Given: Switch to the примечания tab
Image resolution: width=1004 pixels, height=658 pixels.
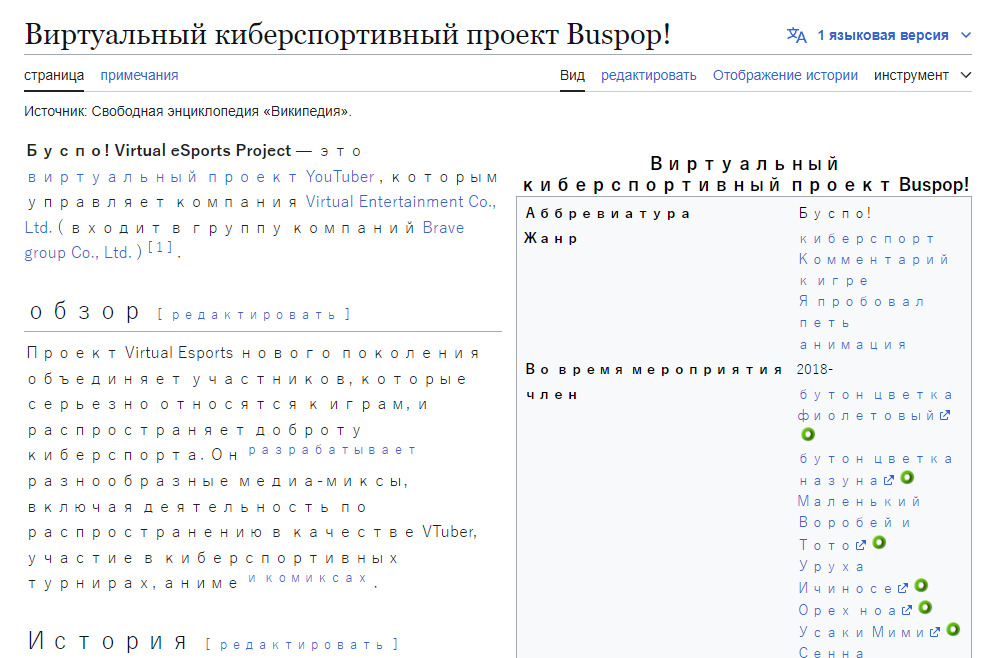Looking at the screenshot, I should pyautogui.click(x=139, y=75).
